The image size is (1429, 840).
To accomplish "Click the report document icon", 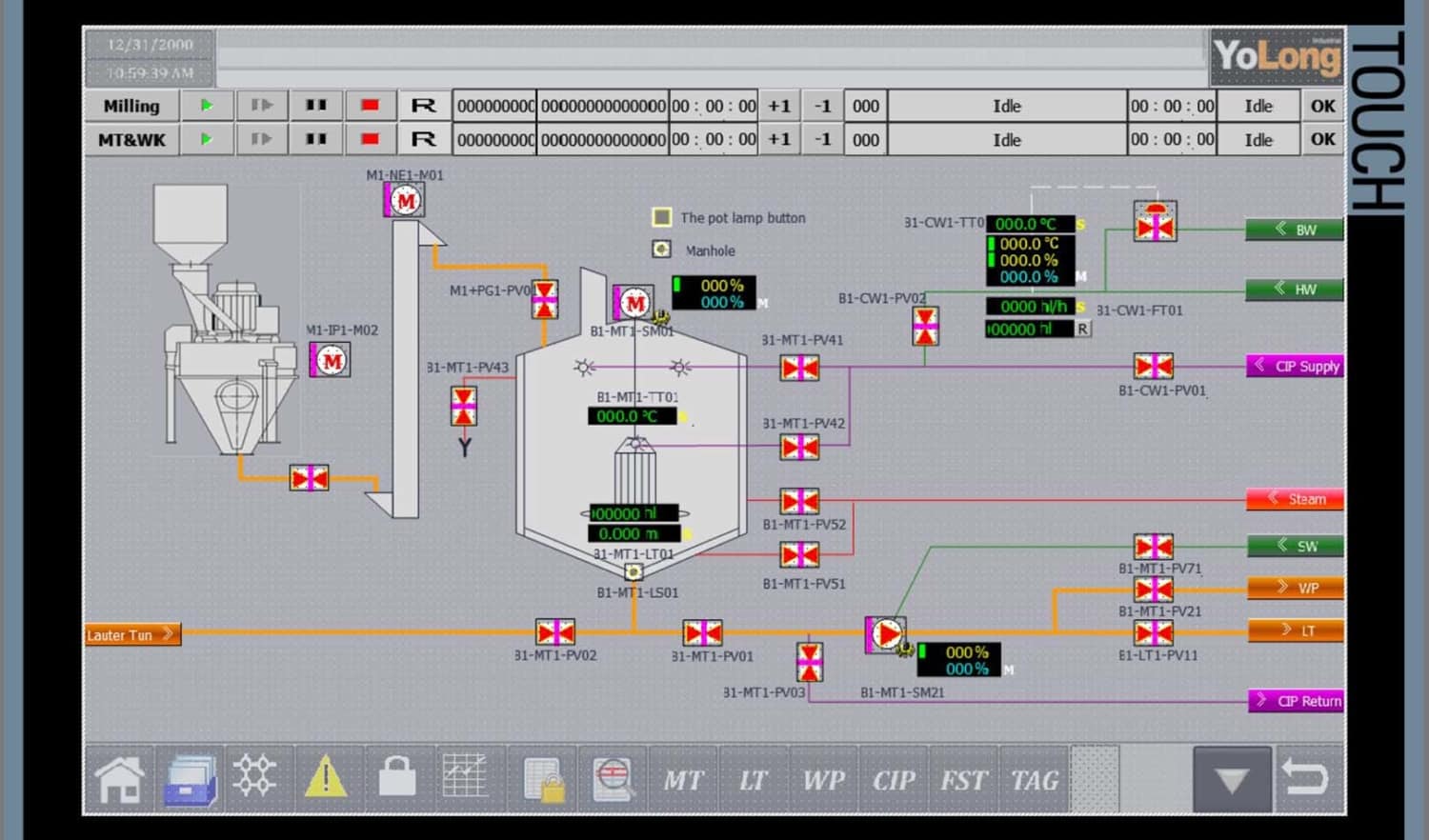I will point(541,778).
